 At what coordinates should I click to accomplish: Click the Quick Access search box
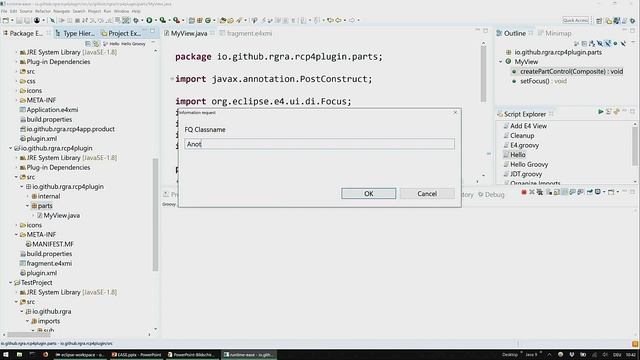[576, 20]
